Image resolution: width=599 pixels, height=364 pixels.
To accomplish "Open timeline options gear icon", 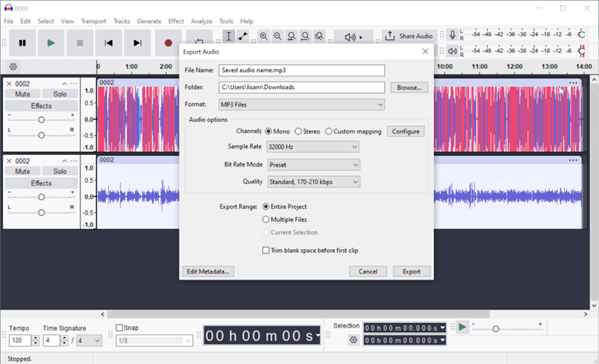I will 13,66.
